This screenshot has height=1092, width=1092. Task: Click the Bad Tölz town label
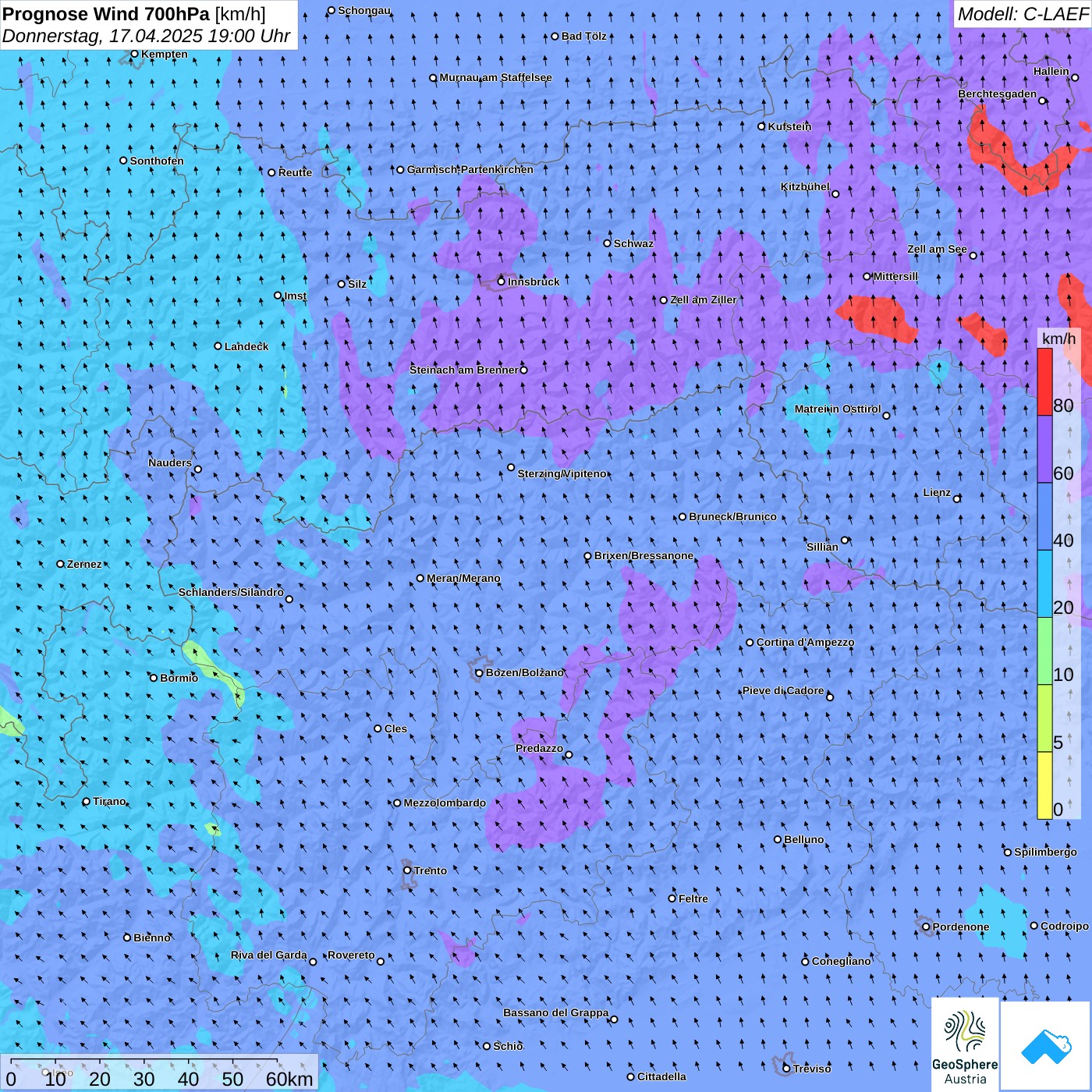[x=584, y=36]
